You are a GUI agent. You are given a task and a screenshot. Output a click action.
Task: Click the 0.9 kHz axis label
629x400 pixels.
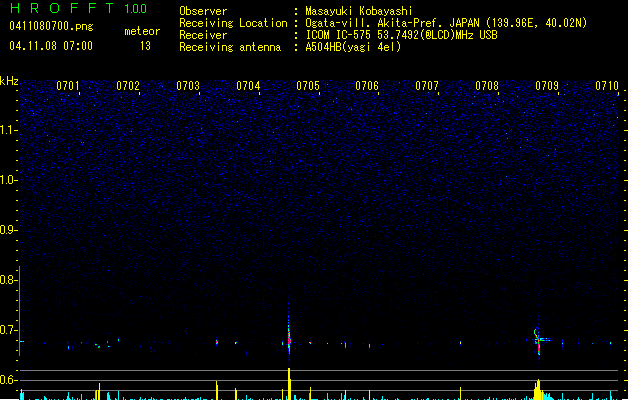point(8,230)
